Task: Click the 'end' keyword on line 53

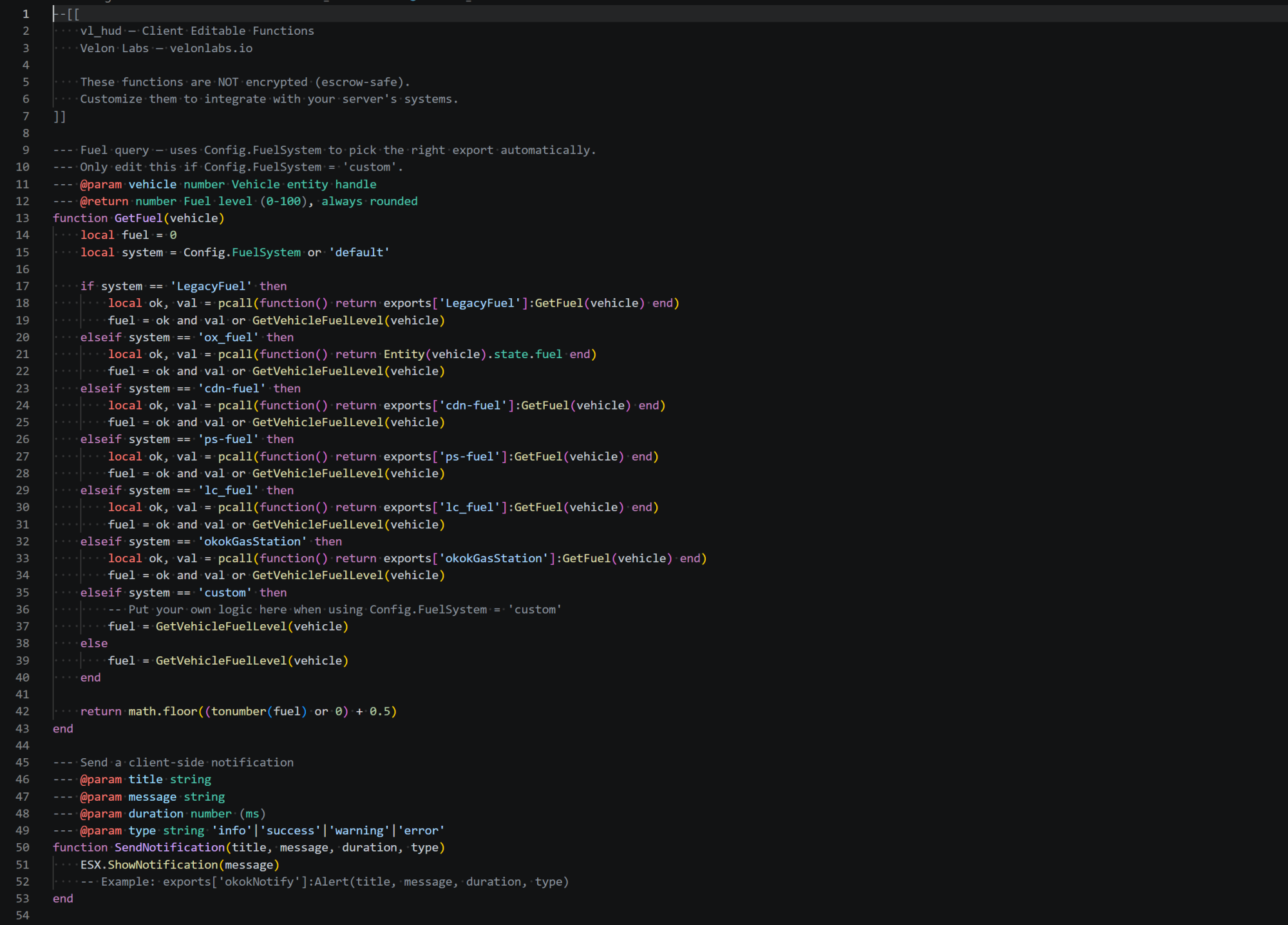Action: pos(63,898)
